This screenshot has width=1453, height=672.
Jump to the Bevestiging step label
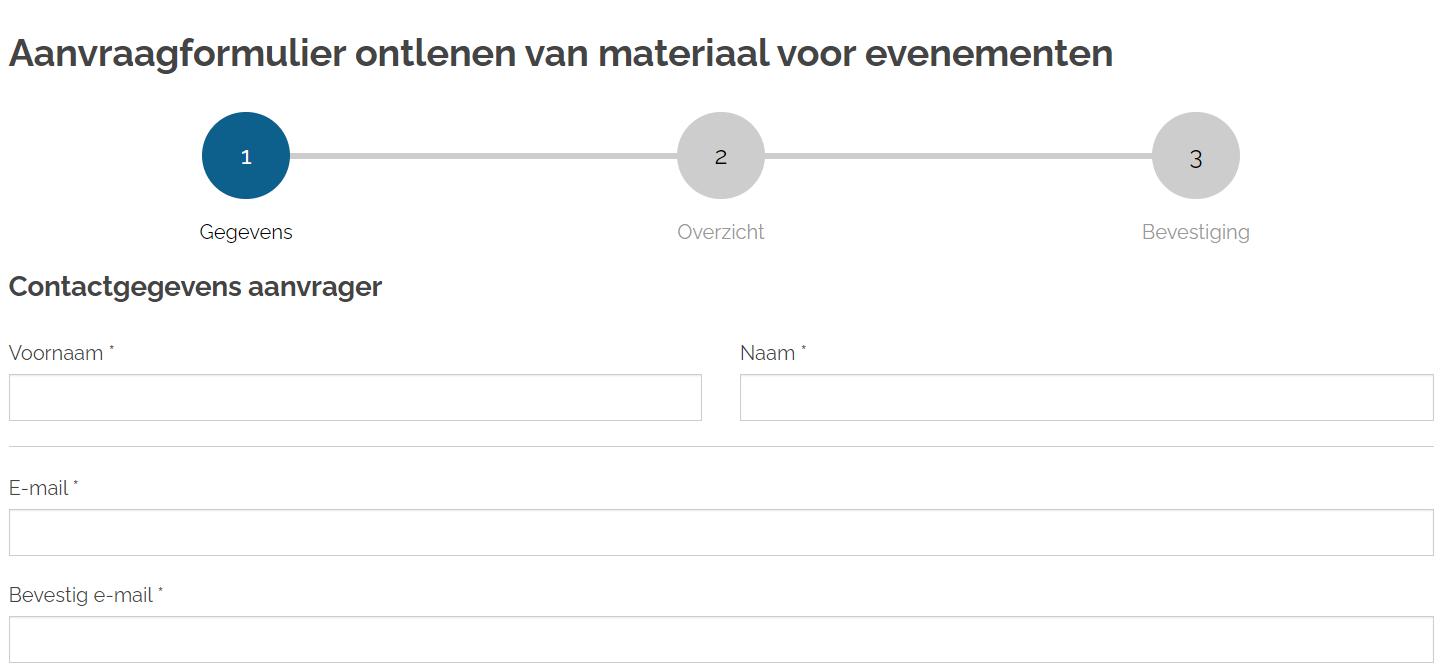[x=1196, y=232]
